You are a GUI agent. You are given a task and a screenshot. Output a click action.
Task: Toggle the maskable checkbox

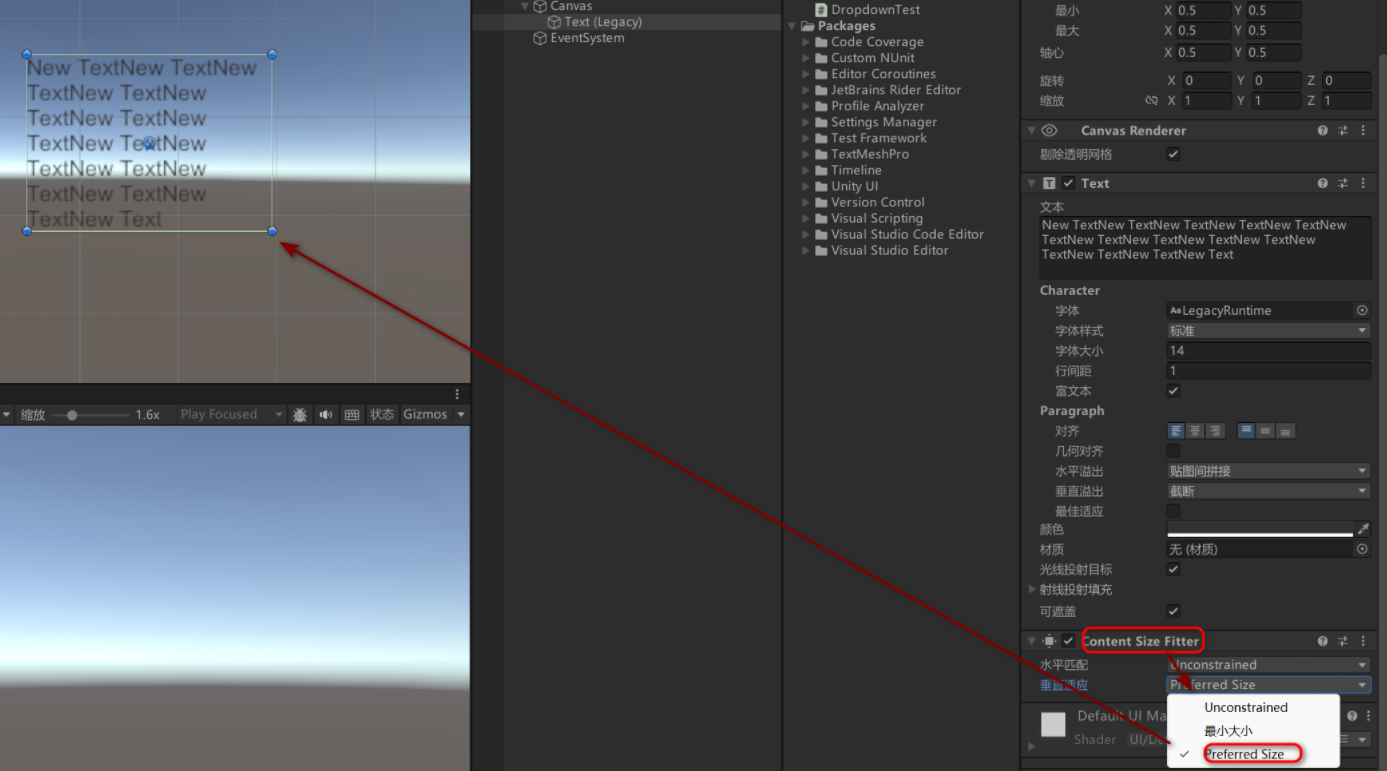[1174, 611]
